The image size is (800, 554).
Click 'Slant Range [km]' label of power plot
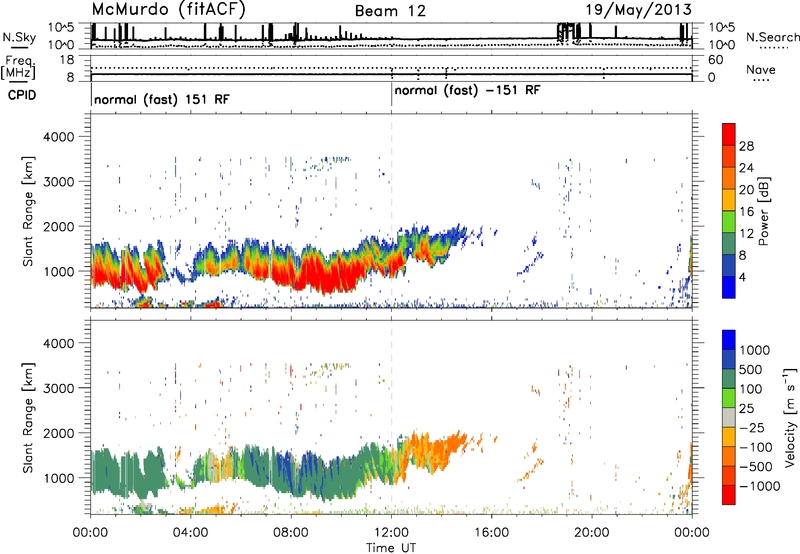(x=28, y=211)
